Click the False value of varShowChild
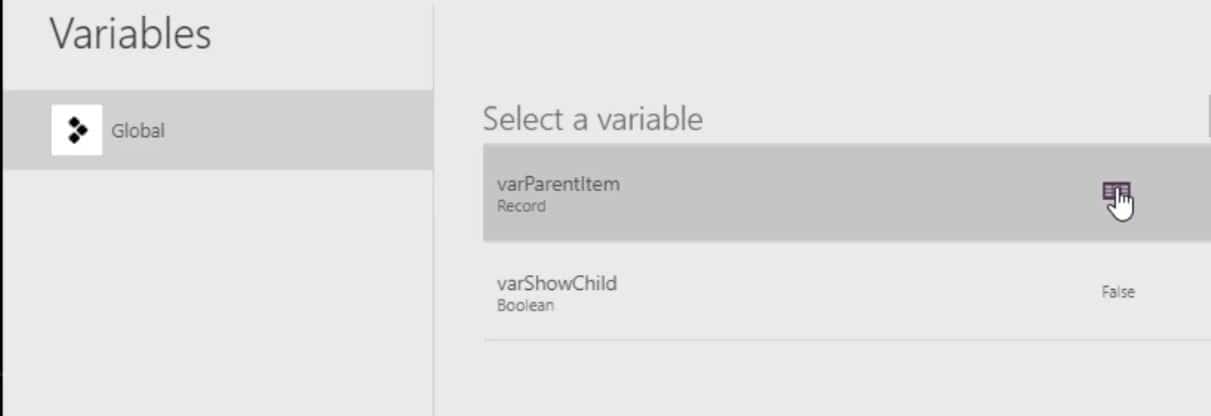Screen dimensions: 1211x416 pos(1118,292)
